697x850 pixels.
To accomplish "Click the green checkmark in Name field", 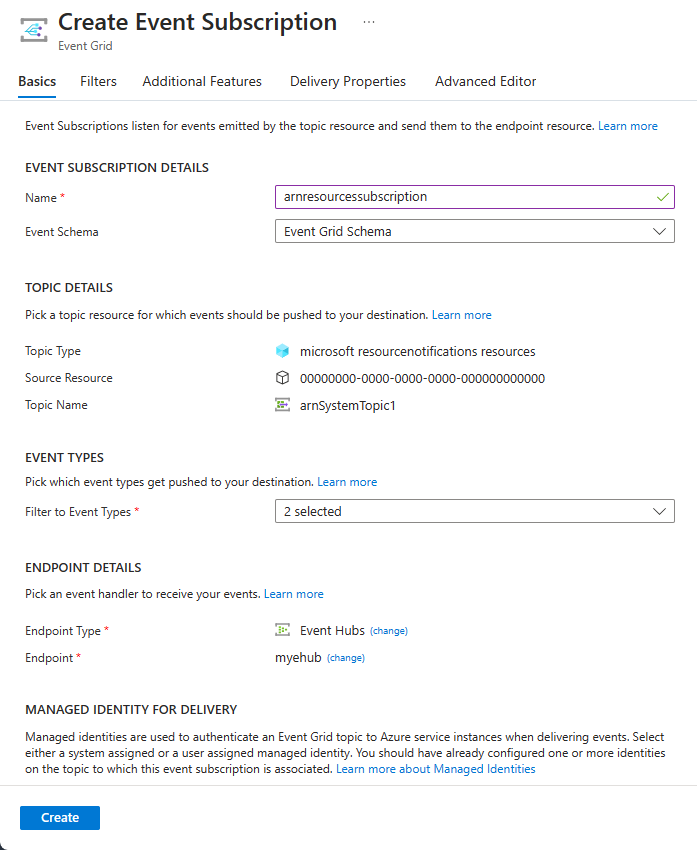I will (662, 197).
